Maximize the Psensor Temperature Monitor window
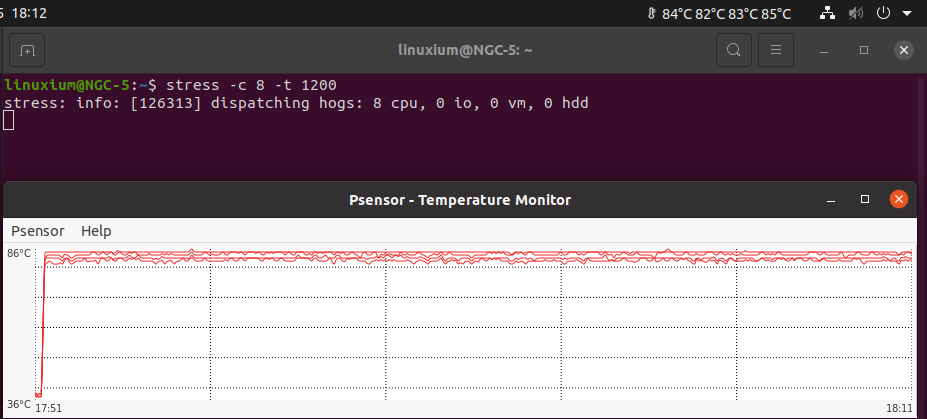The height and width of the screenshot is (419, 927). [x=865, y=200]
